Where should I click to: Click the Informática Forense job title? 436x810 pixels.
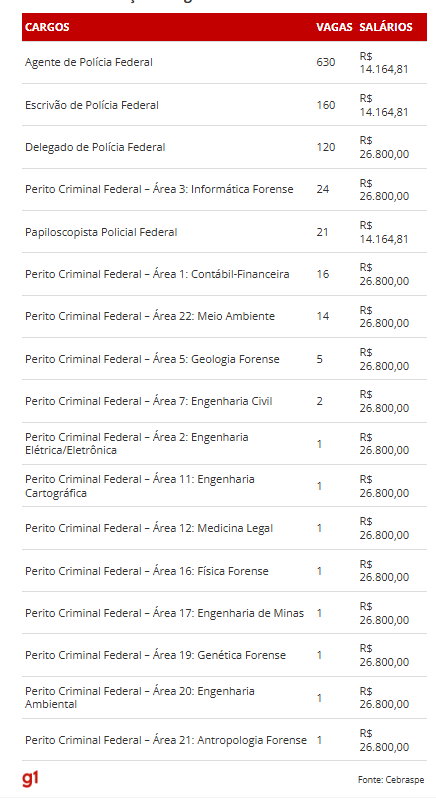[x=159, y=190]
